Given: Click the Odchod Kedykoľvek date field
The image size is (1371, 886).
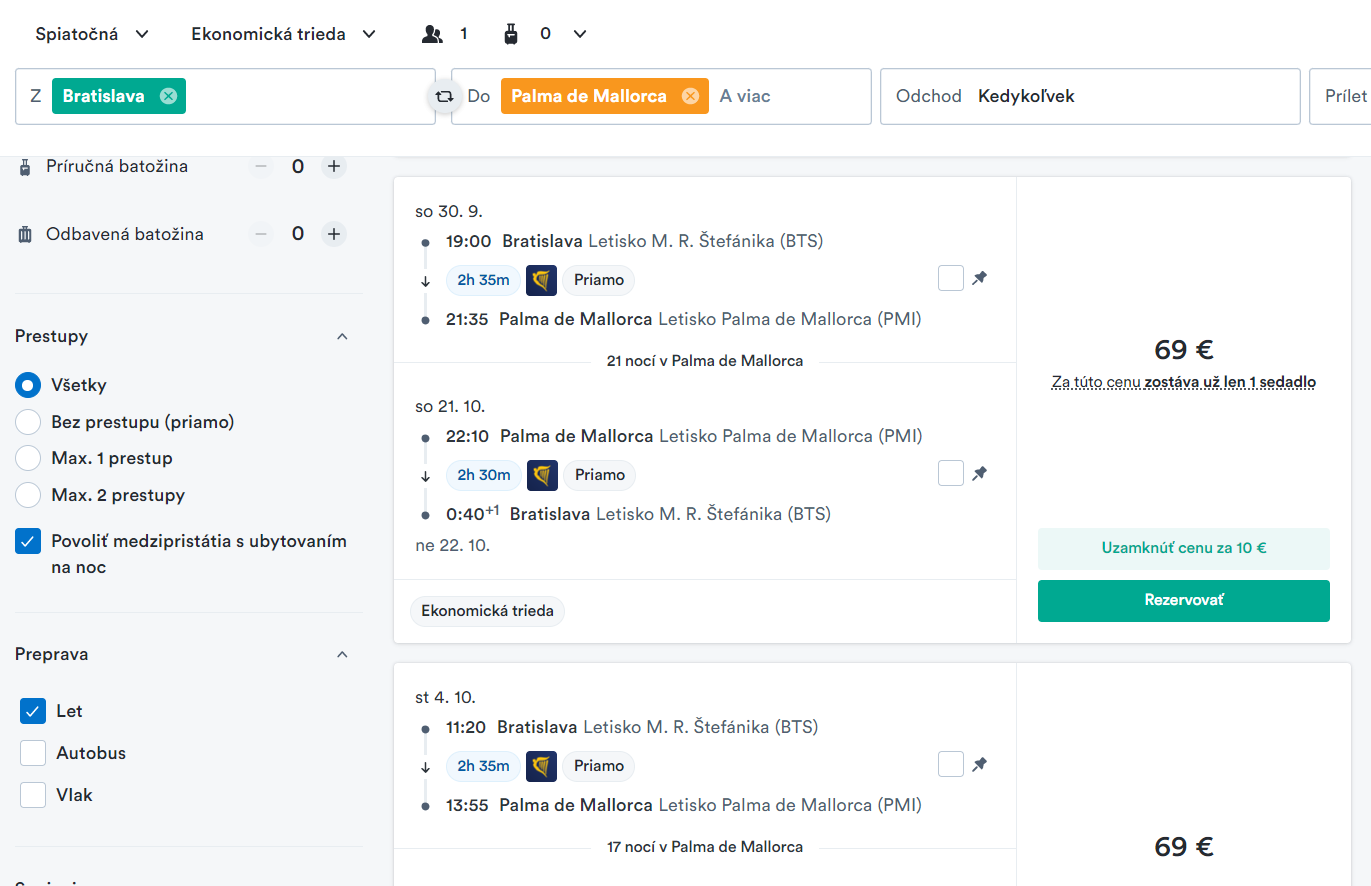Looking at the screenshot, I should click(x=1089, y=96).
